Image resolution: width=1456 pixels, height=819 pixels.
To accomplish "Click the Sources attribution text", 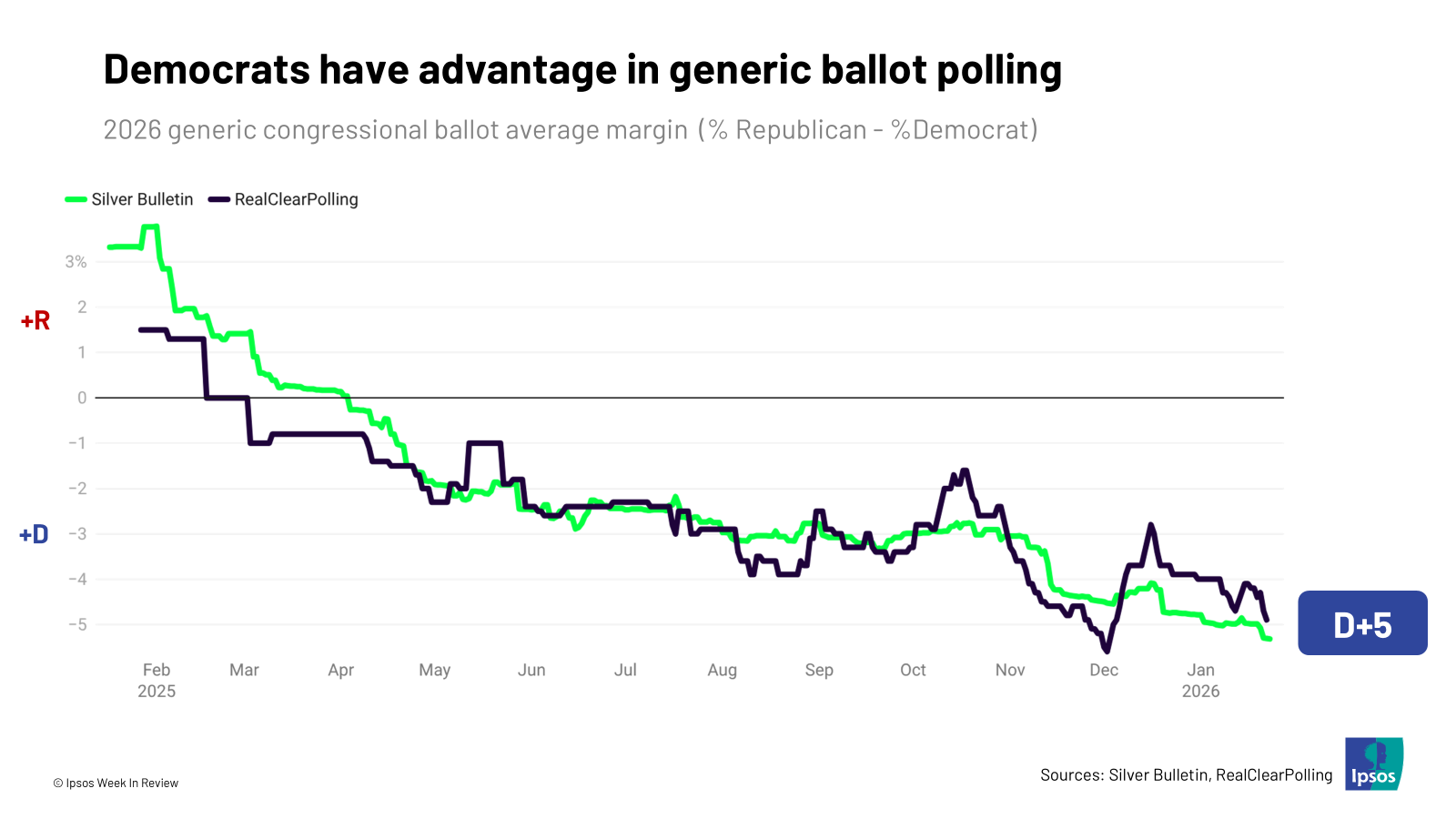I will 1186,775.
